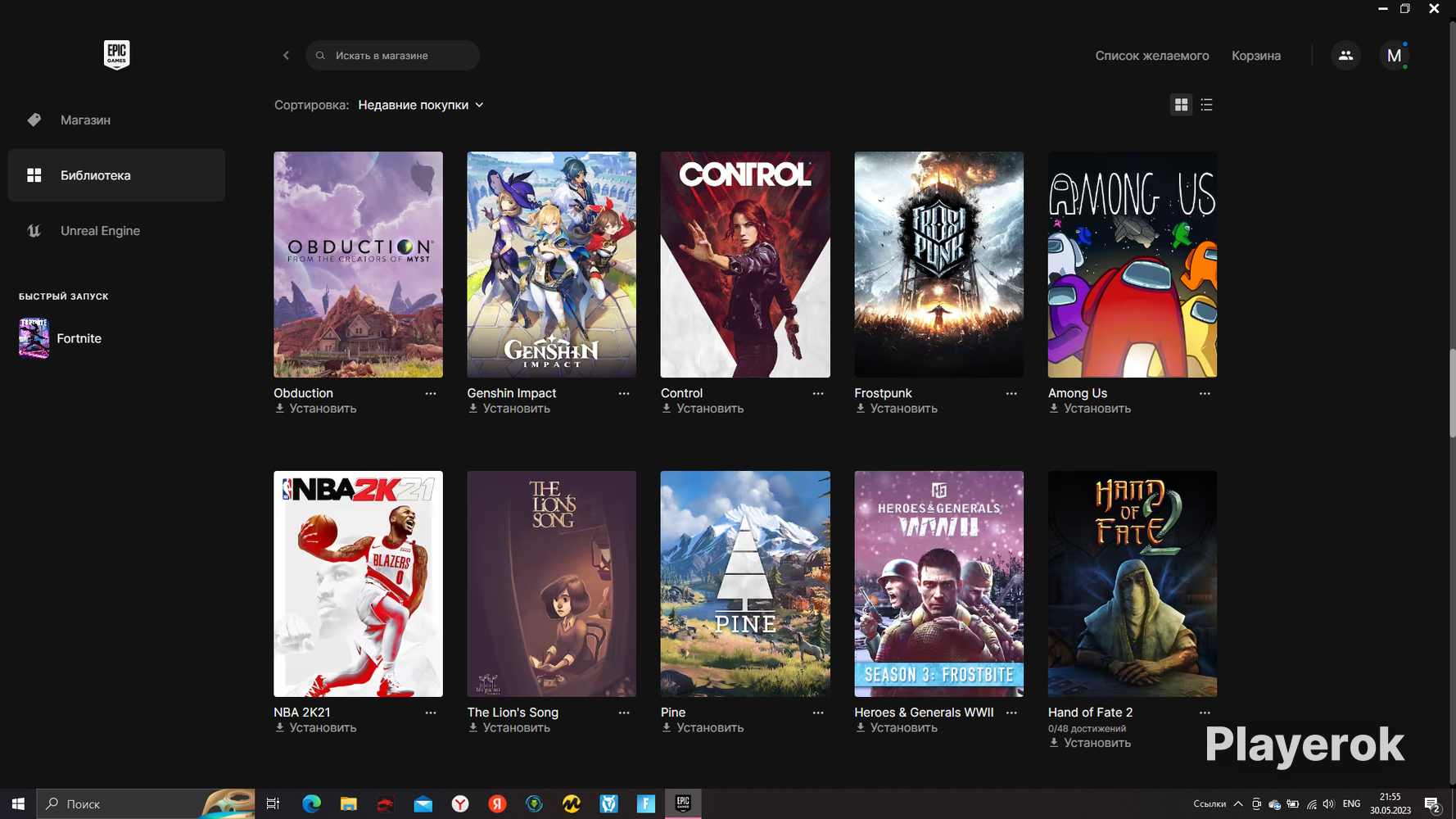The image size is (1456, 819).
Task: Switch library to grid view
Action: (1181, 105)
